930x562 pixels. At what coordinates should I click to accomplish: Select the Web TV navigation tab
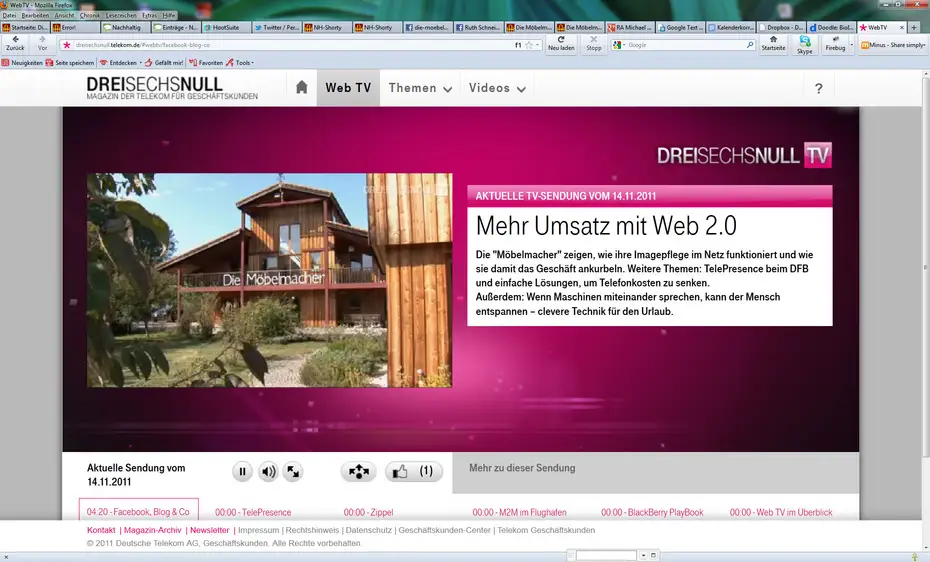(x=348, y=88)
